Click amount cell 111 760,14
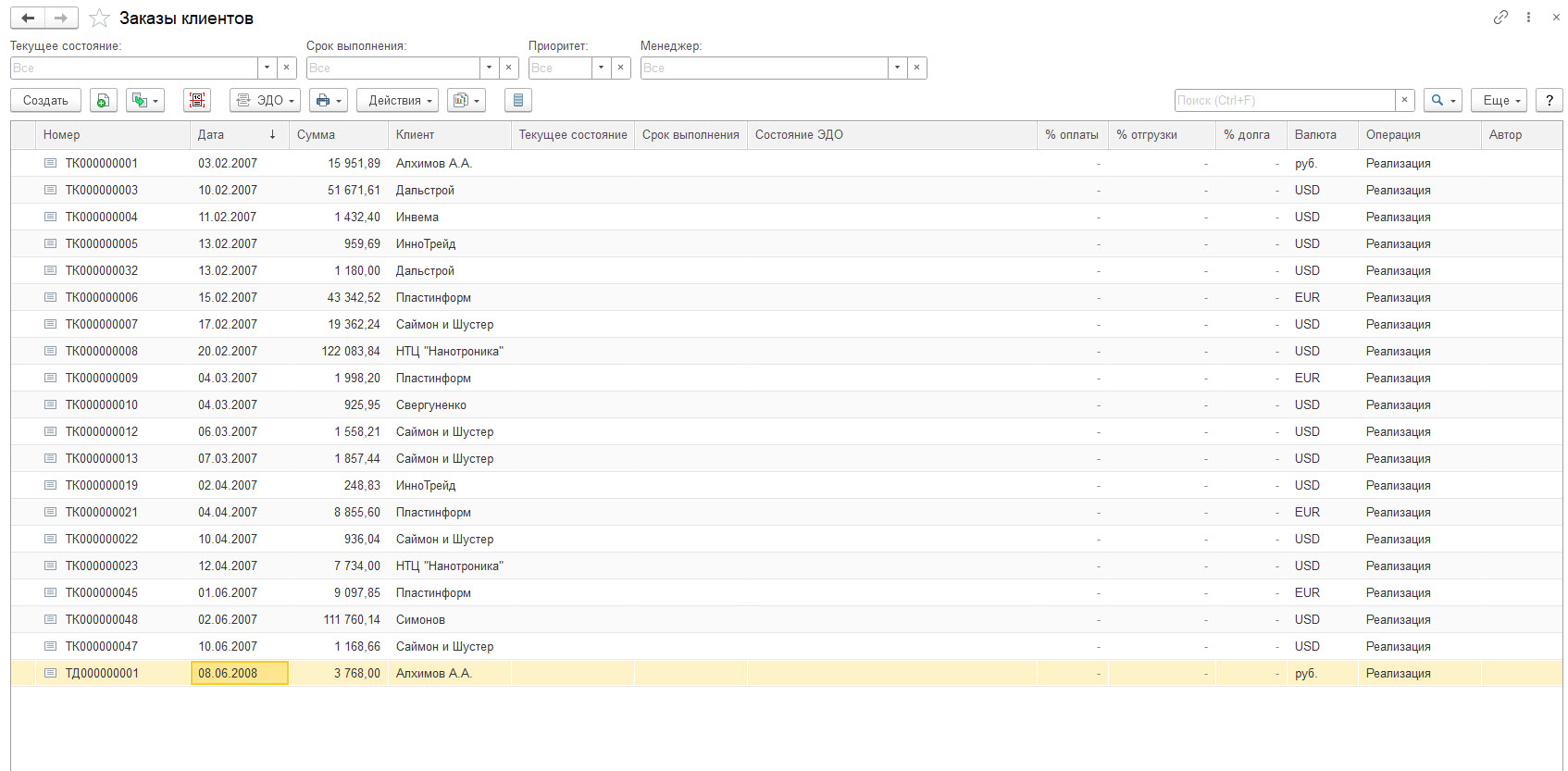The height and width of the screenshot is (771, 1568). point(352,619)
